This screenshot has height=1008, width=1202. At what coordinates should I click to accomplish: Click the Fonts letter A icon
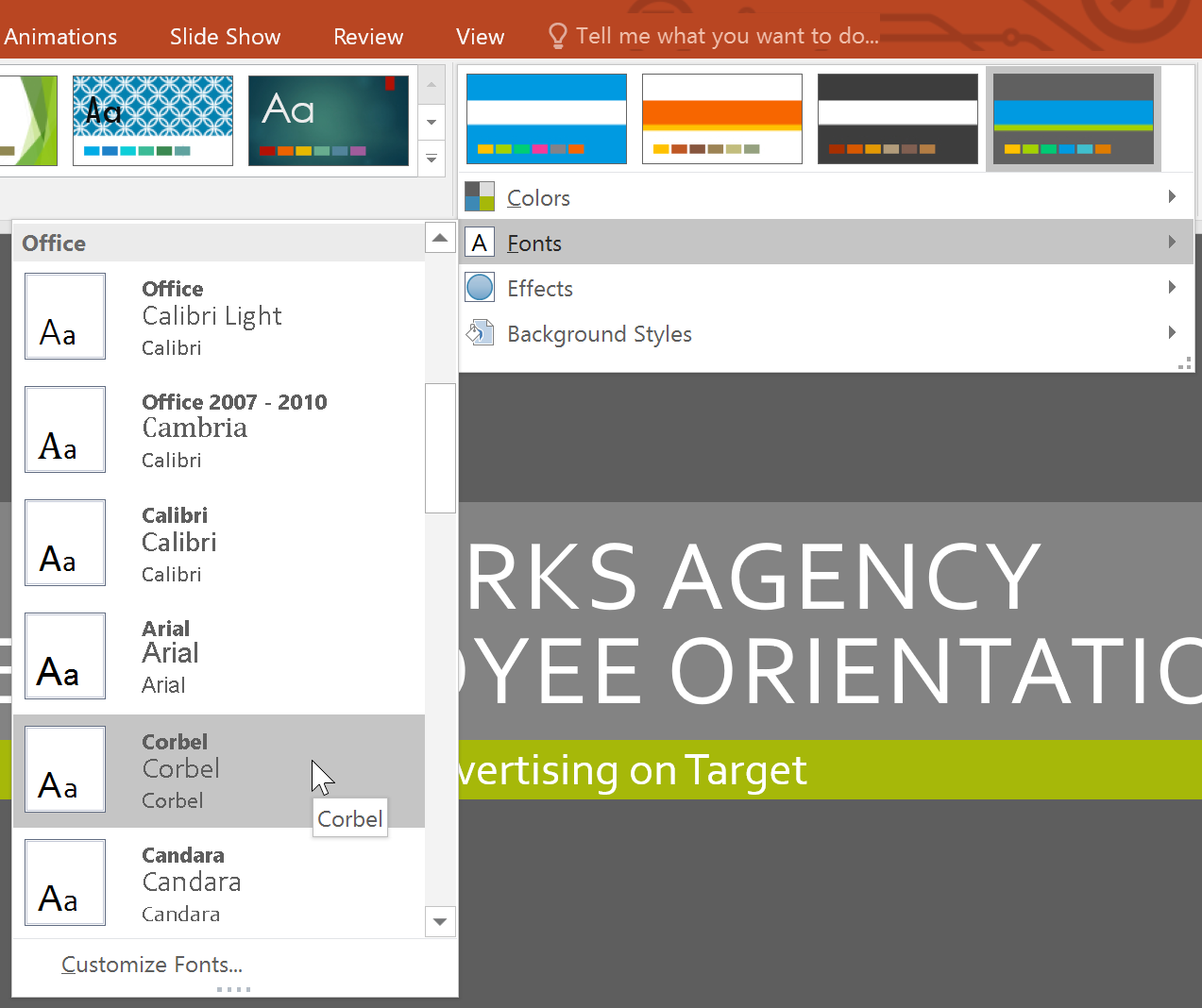point(480,242)
